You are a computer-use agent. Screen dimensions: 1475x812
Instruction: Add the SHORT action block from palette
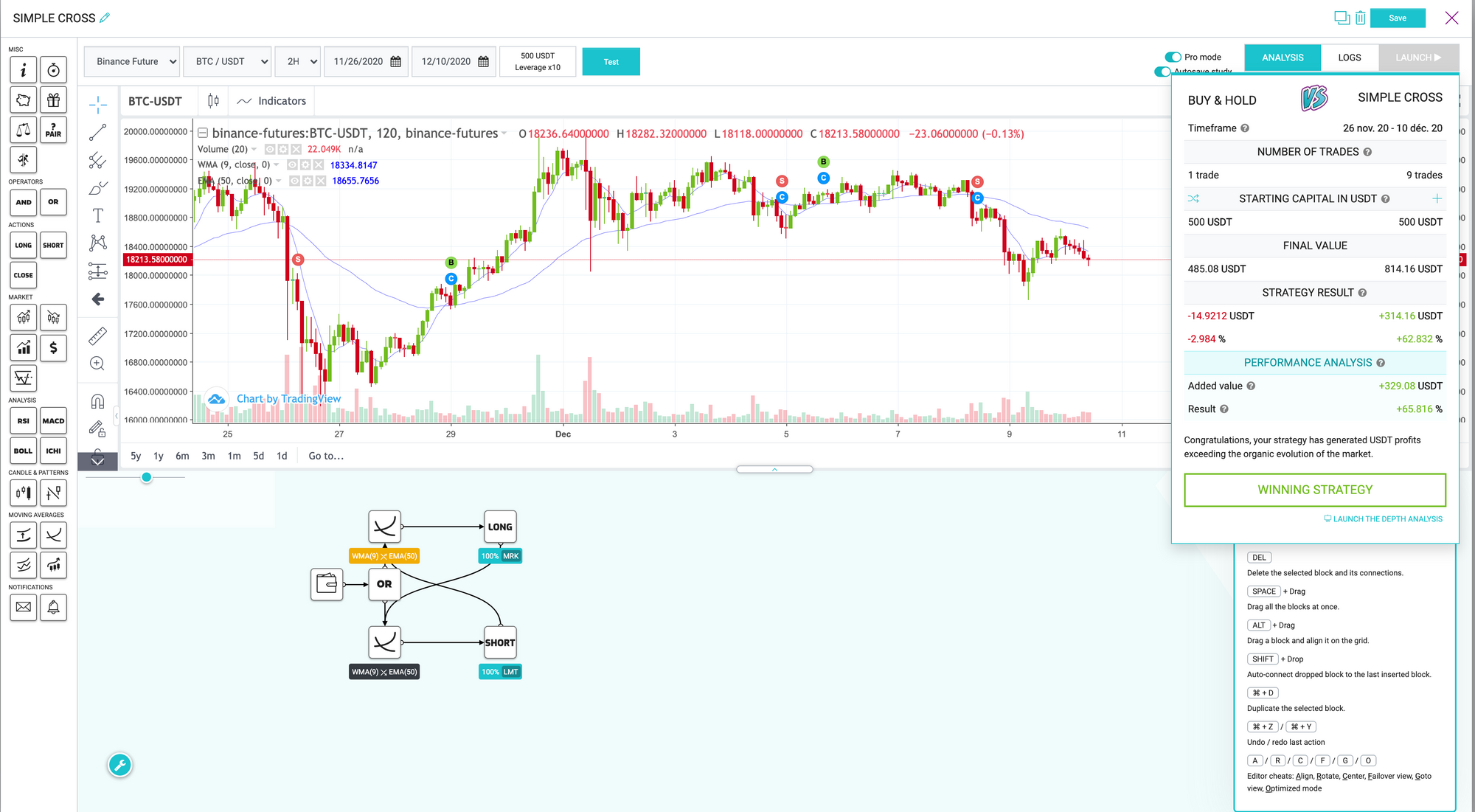(53, 246)
